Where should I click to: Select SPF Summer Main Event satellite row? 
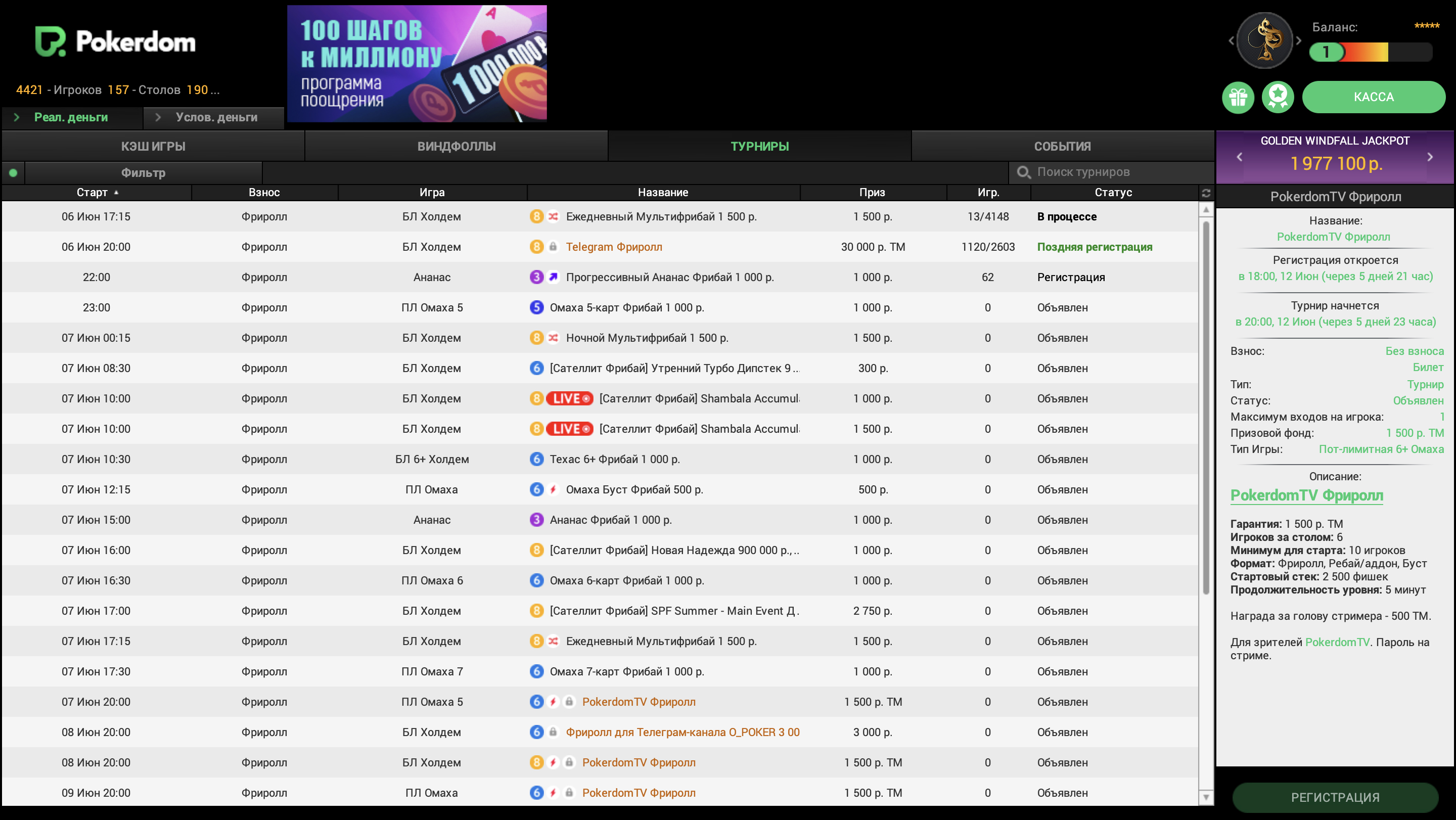pyautogui.click(x=600, y=611)
